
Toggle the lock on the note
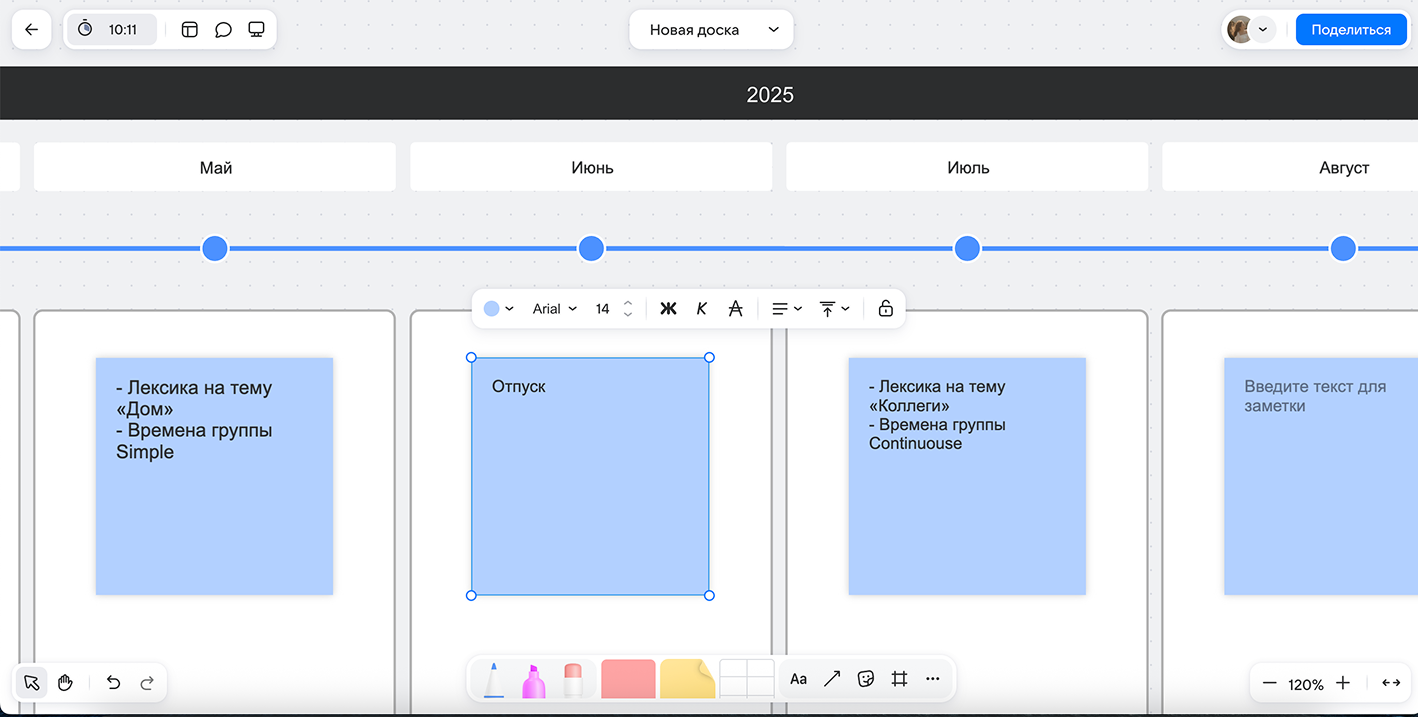[x=885, y=309]
